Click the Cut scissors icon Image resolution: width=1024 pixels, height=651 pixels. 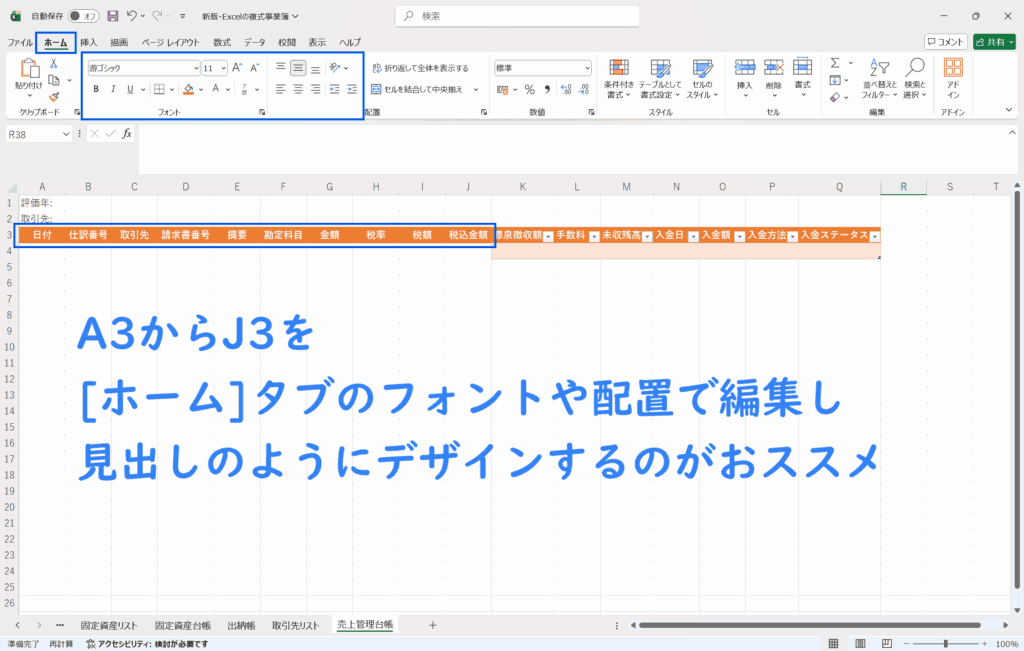coord(54,64)
